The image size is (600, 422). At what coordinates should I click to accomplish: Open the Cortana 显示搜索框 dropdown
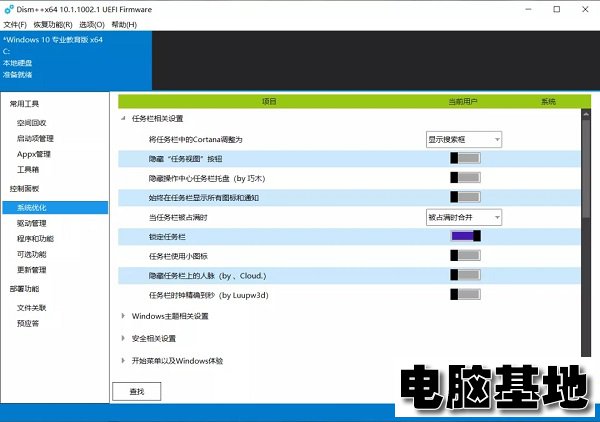464,140
